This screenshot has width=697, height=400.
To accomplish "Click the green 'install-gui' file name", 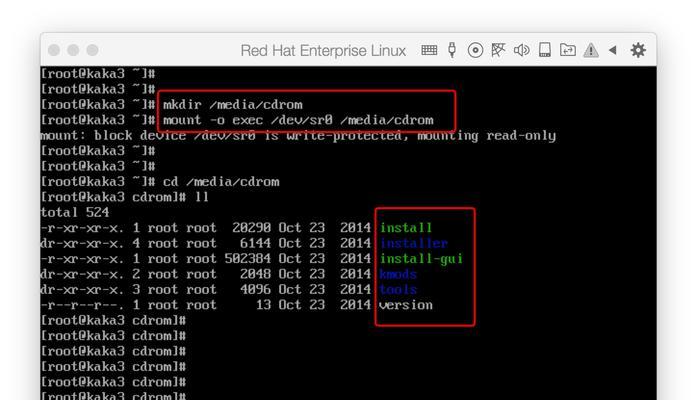I will [x=421, y=259].
